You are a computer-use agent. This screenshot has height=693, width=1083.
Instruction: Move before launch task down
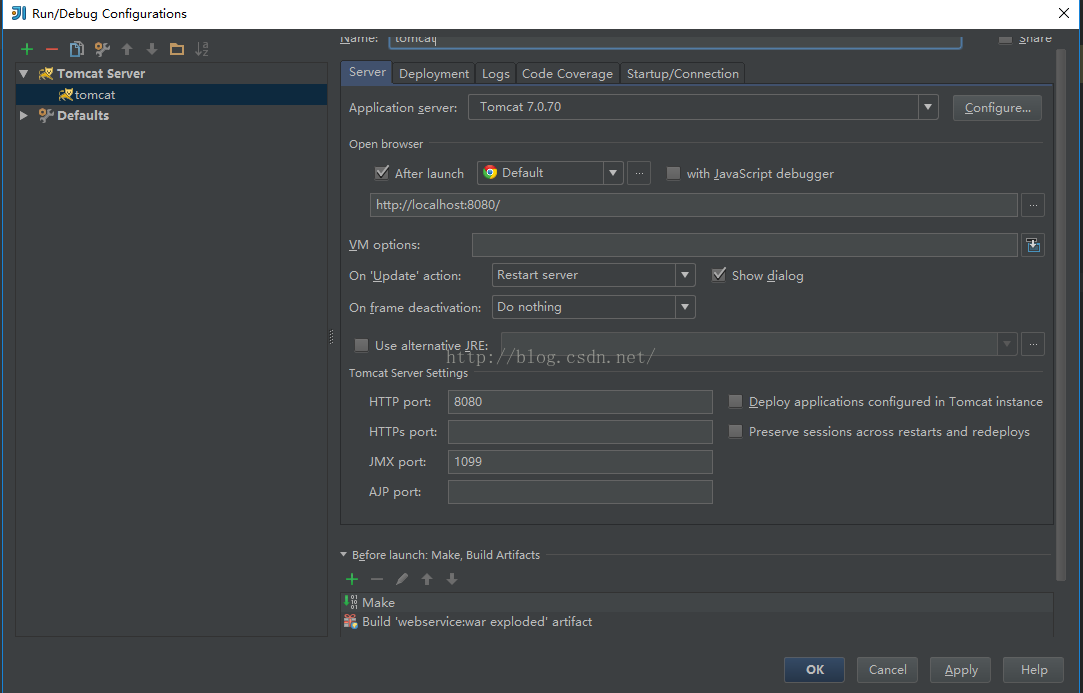452,579
